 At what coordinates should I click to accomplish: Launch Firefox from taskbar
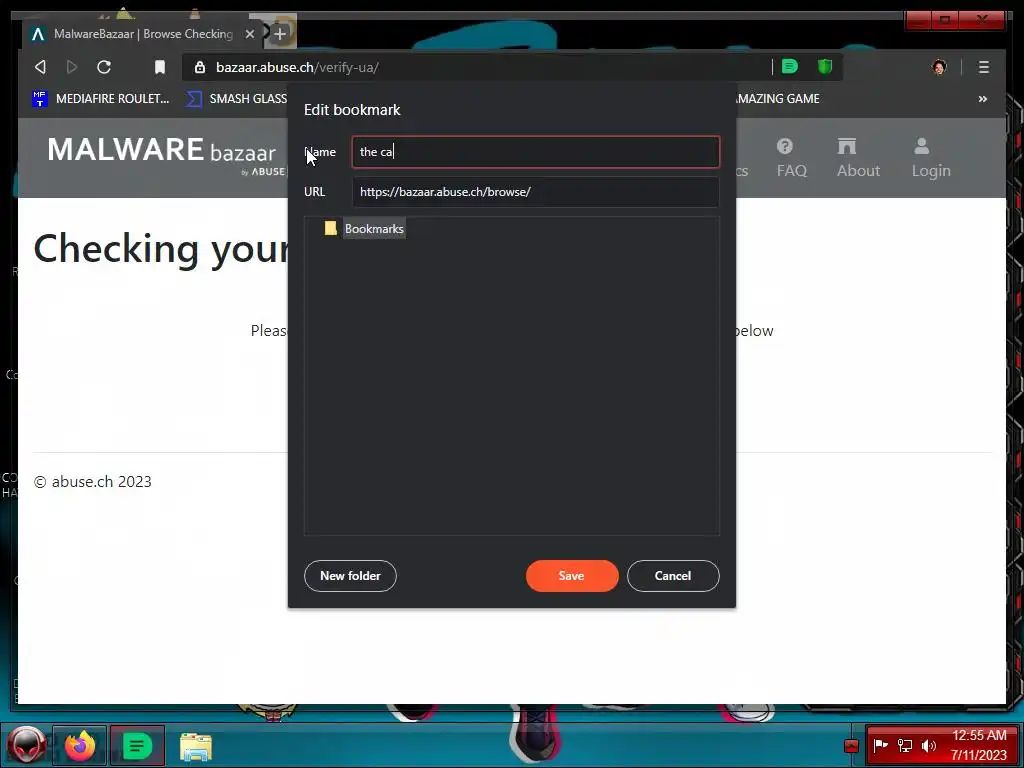click(80, 745)
